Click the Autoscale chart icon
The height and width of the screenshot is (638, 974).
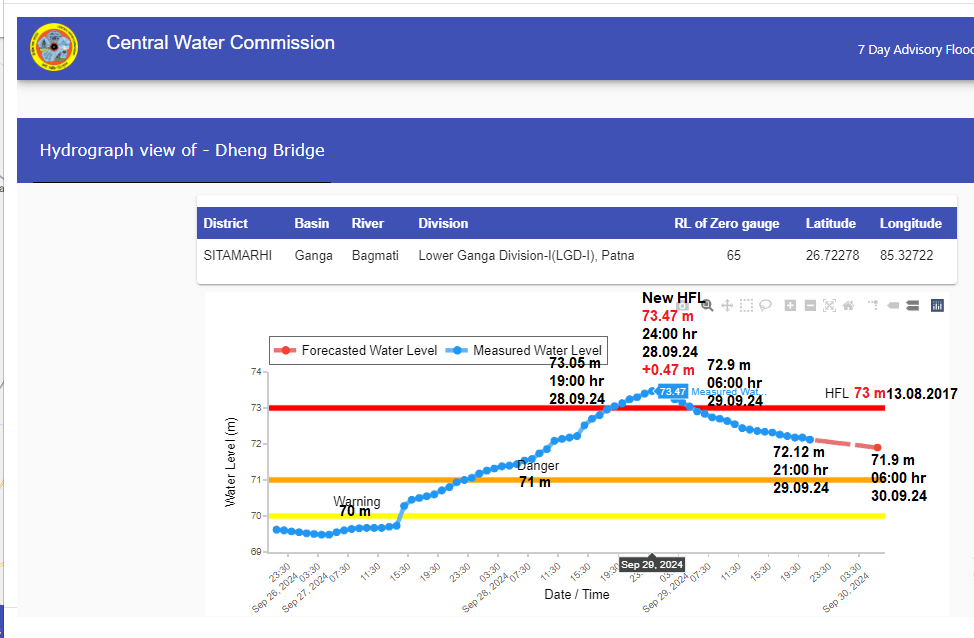pos(829,305)
